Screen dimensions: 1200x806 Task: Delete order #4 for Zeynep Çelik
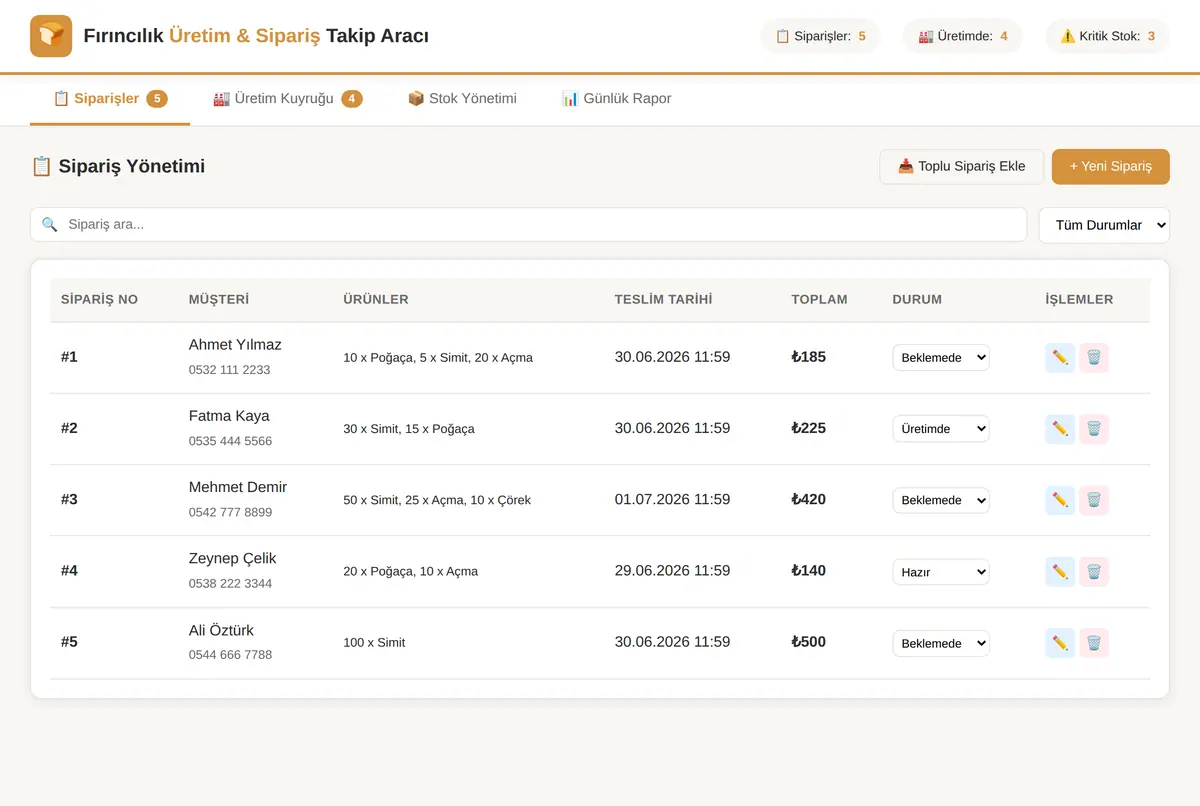pos(1094,571)
